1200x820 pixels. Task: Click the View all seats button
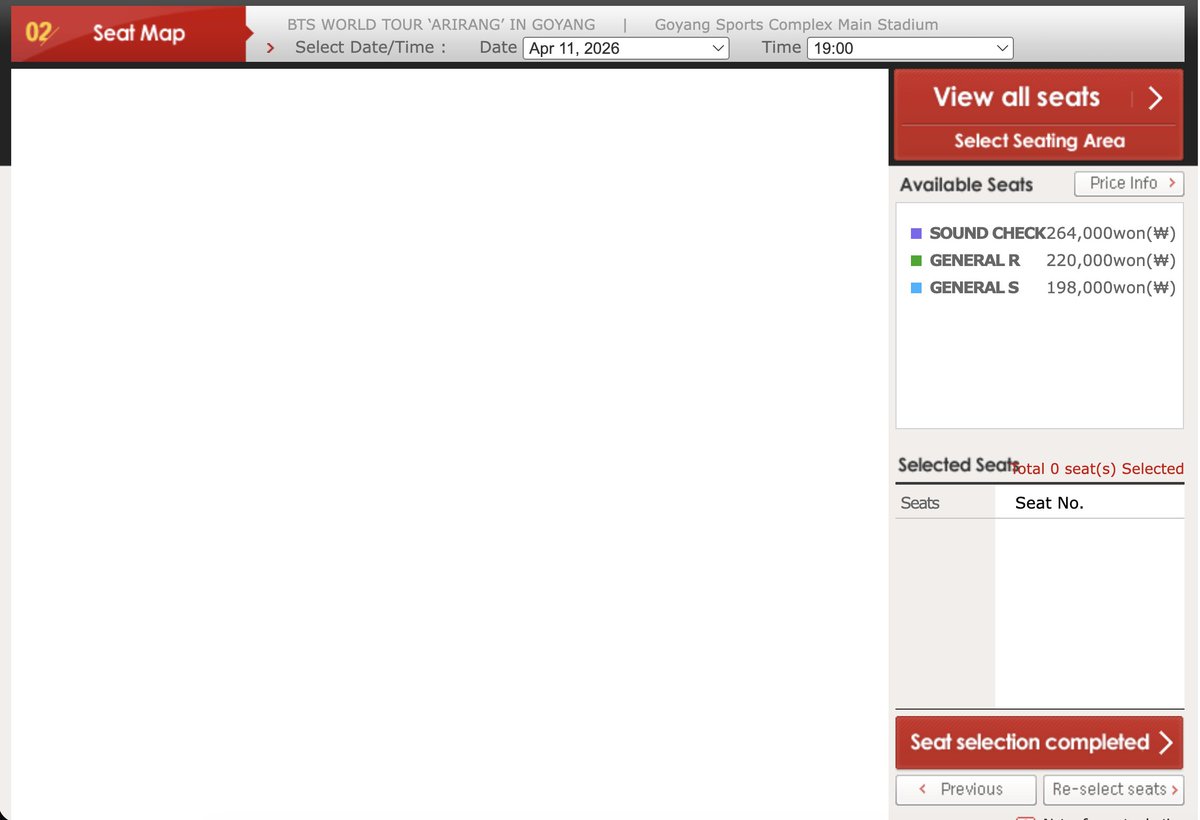(x=1039, y=97)
